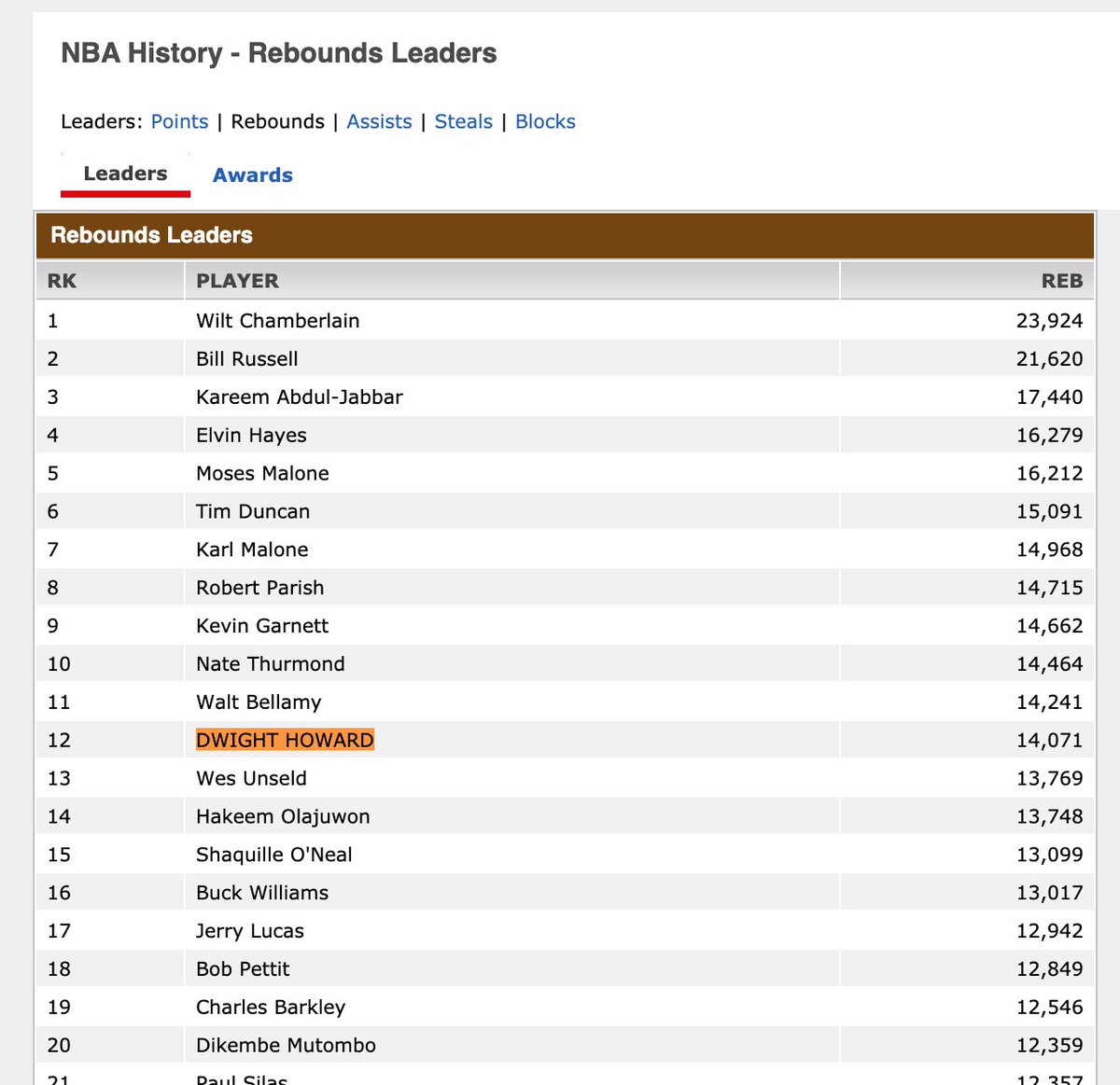The height and width of the screenshot is (1085, 1120).
Task: Select player name Hakeem Olajuwon
Action: coord(283,817)
